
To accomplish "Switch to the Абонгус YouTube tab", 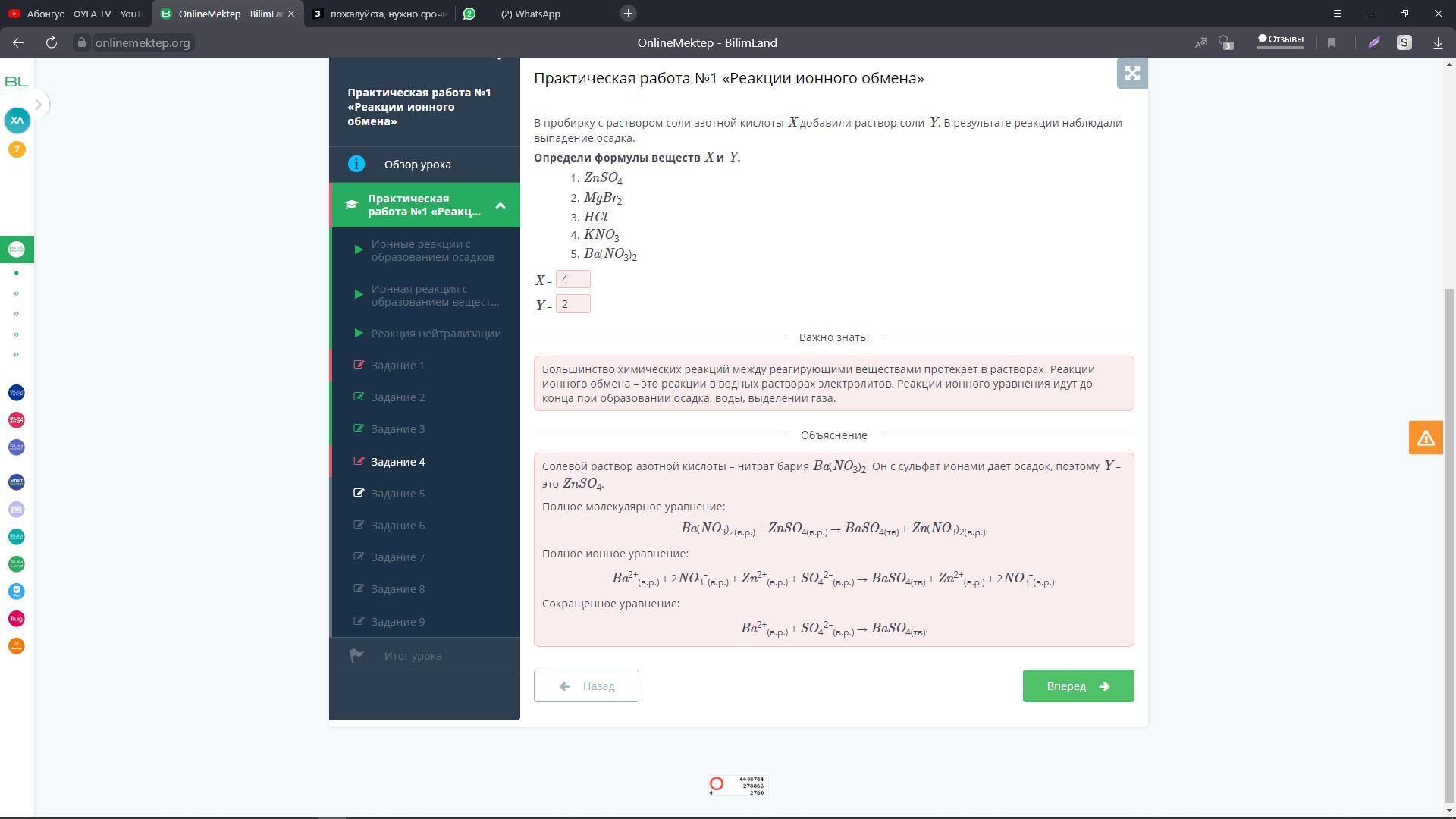I will 76,14.
